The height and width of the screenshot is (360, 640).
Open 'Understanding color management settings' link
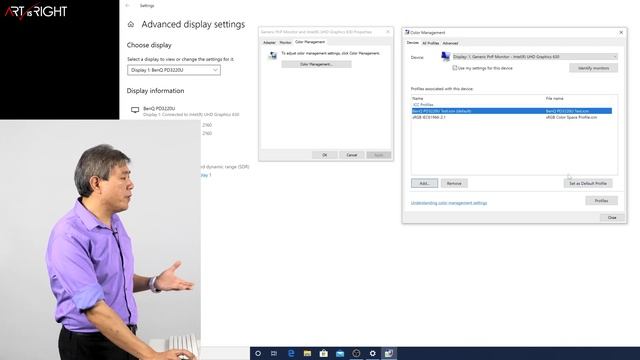pyautogui.click(x=449, y=203)
